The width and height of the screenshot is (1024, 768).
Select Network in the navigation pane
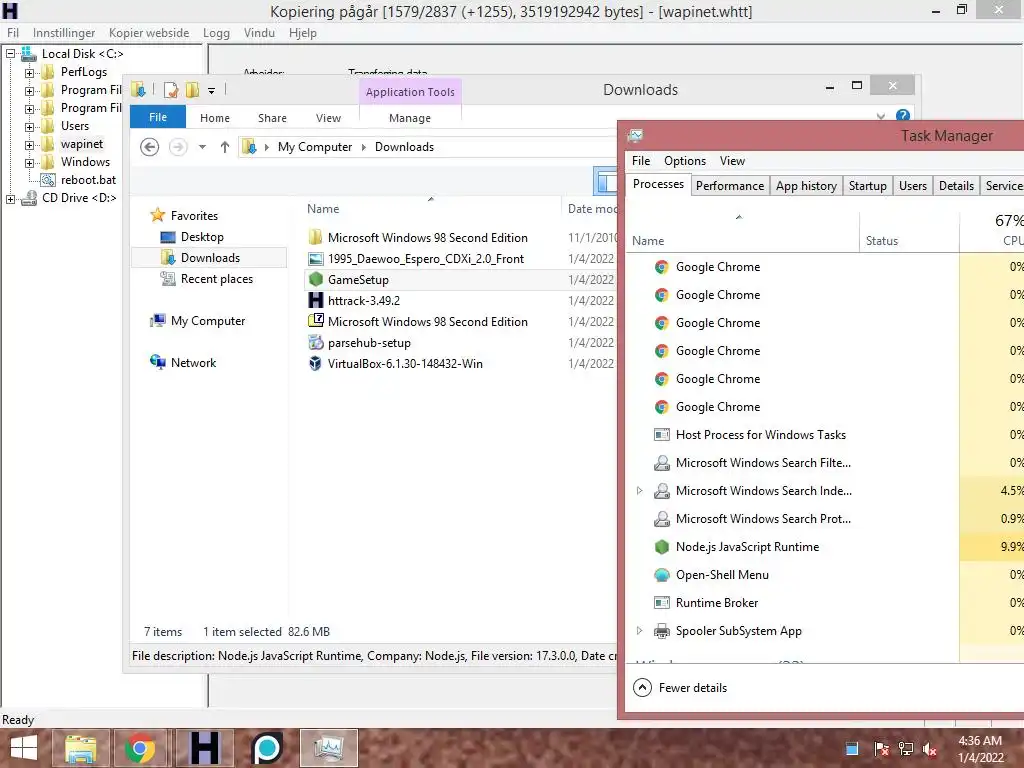pyautogui.click(x=193, y=363)
